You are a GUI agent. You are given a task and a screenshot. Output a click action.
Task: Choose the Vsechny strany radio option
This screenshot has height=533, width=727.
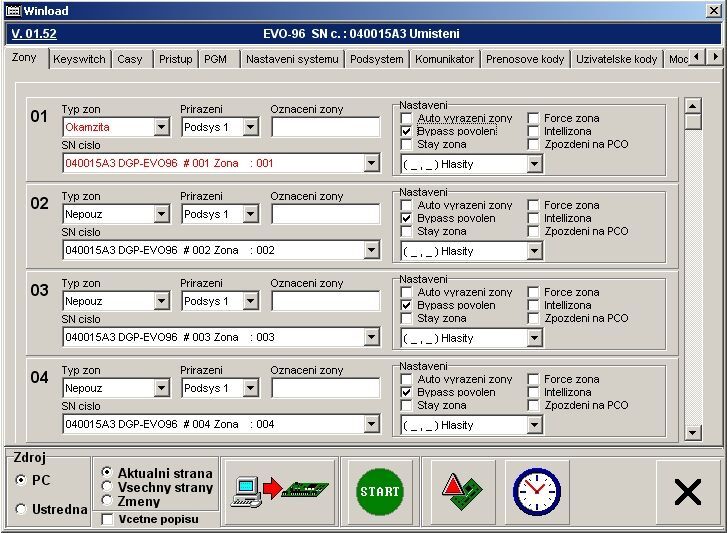point(108,487)
